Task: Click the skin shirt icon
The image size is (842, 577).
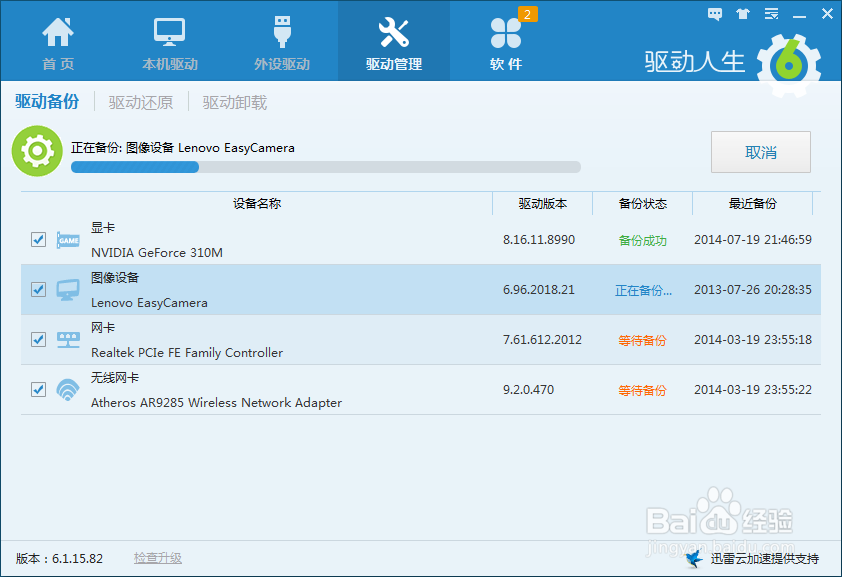Action: pyautogui.click(x=743, y=14)
